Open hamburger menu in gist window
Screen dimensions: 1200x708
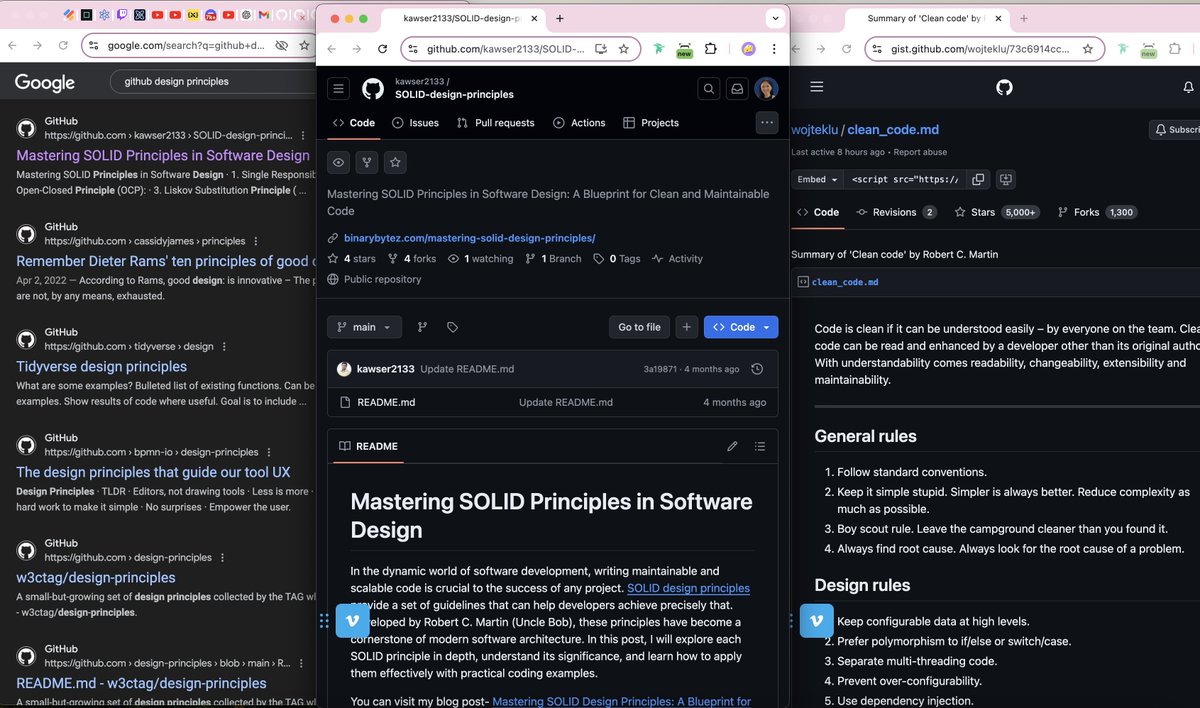coord(817,87)
